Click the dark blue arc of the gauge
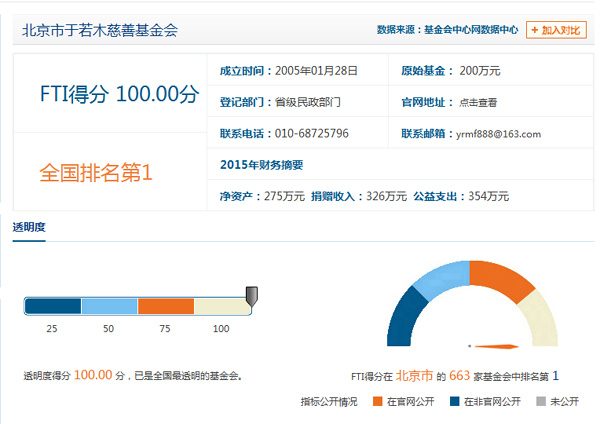This screenshot has width=600, height=424. click(x=404, y=318)
